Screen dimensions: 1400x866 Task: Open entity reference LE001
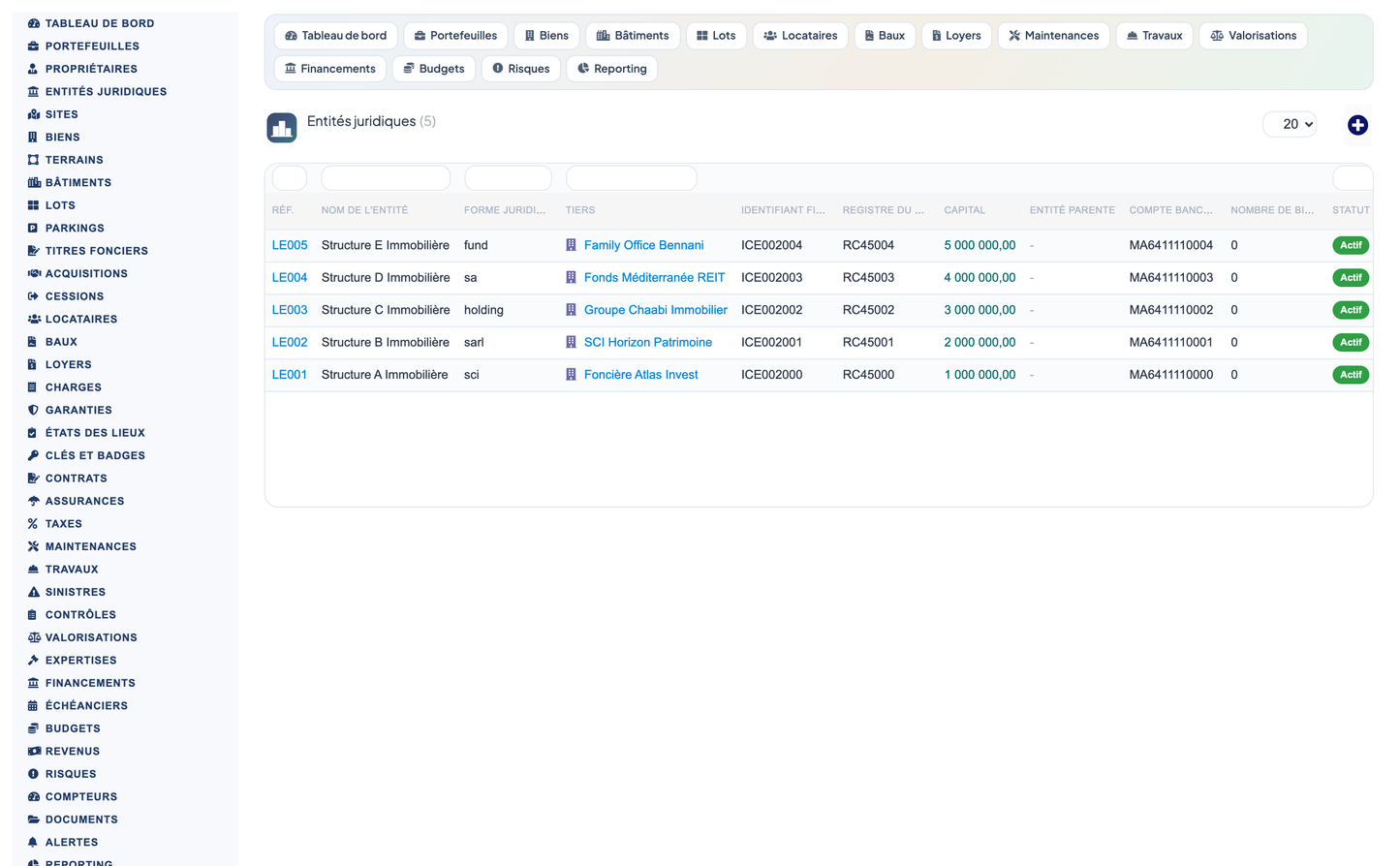(x=290, y=375)
